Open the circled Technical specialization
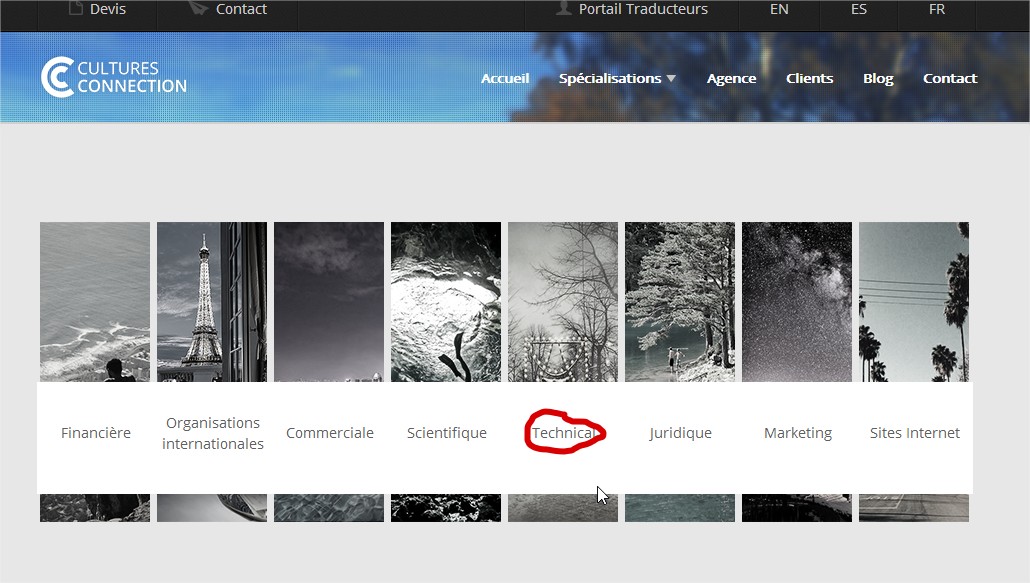Screen dimensions: 1030x583 click(x=564, y=433)
